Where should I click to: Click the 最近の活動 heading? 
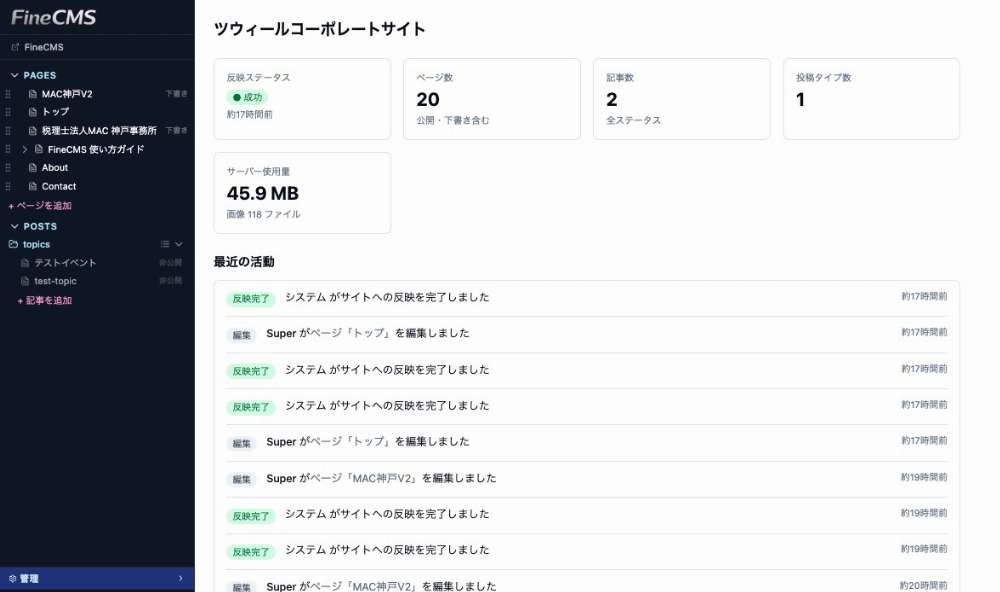tap(244, 262)
